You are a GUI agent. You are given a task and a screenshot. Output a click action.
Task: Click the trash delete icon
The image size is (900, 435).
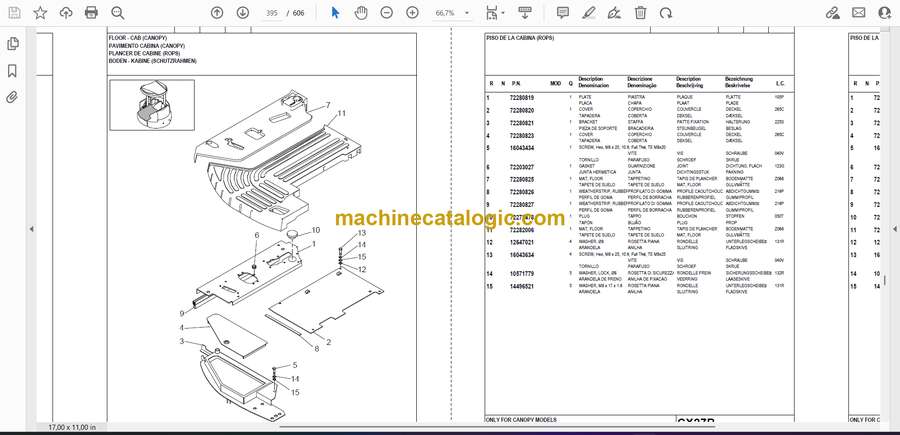[641, 13]
